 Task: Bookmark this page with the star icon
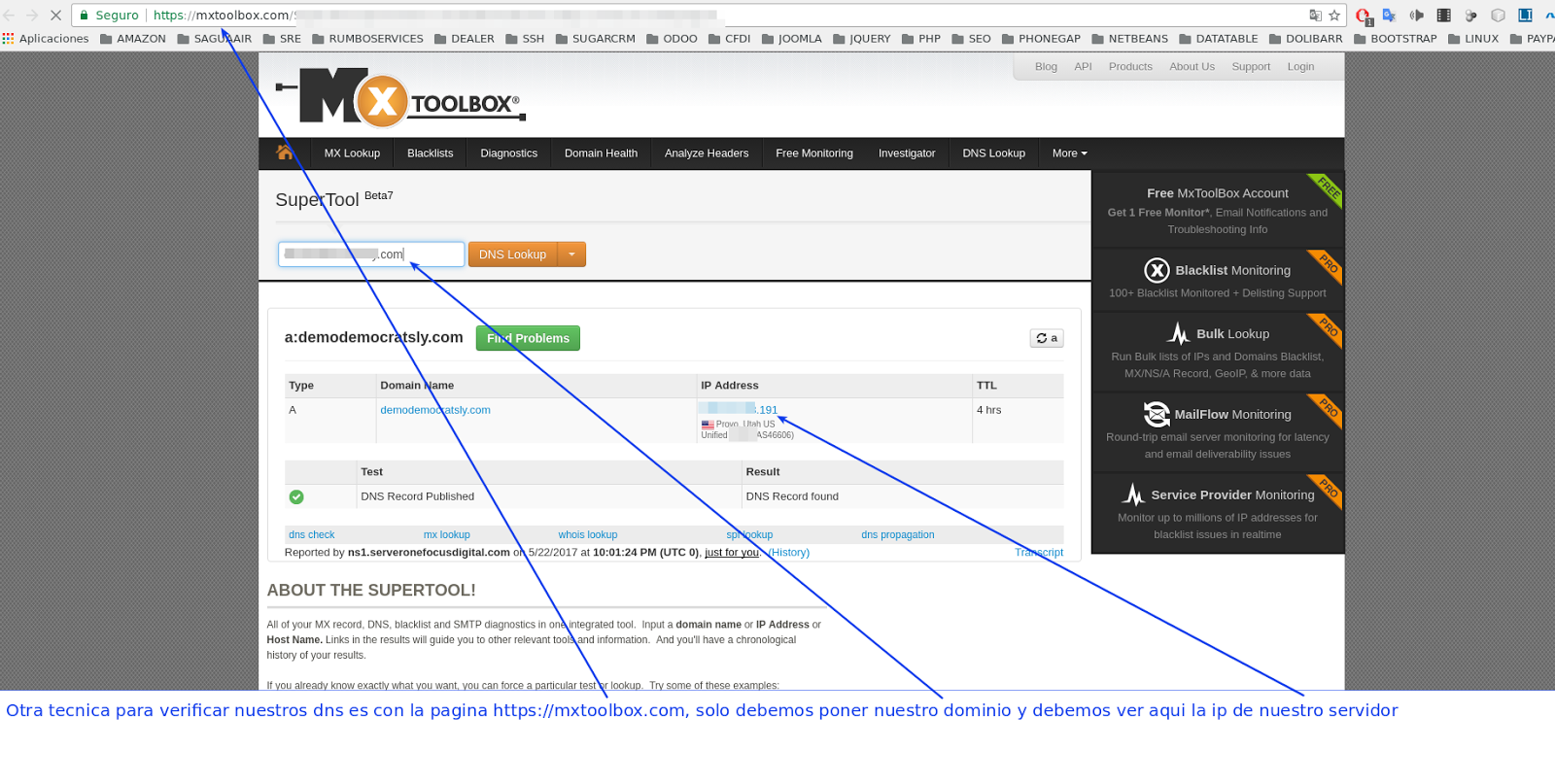coord(1334,15)
